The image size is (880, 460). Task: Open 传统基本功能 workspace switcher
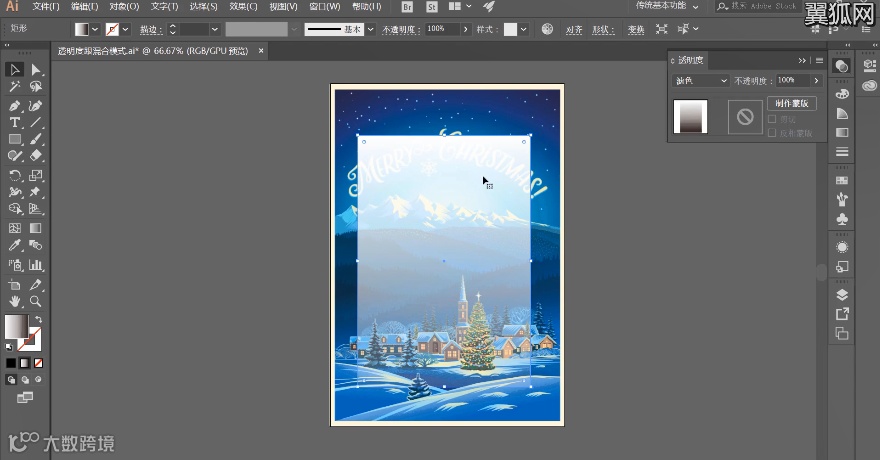[667, 6]
